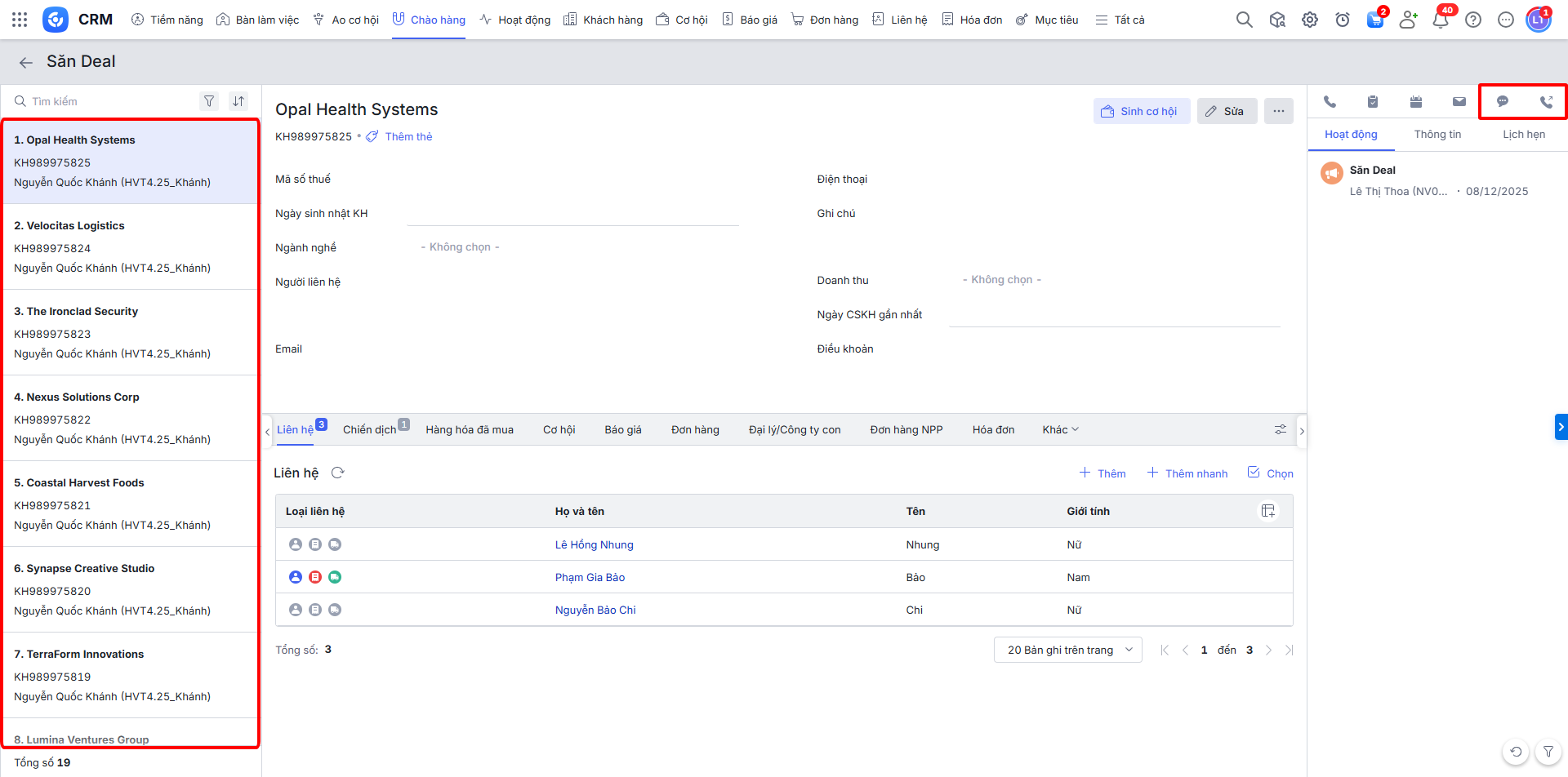Click the calendar icon in activity panel

pos(1416,102)
